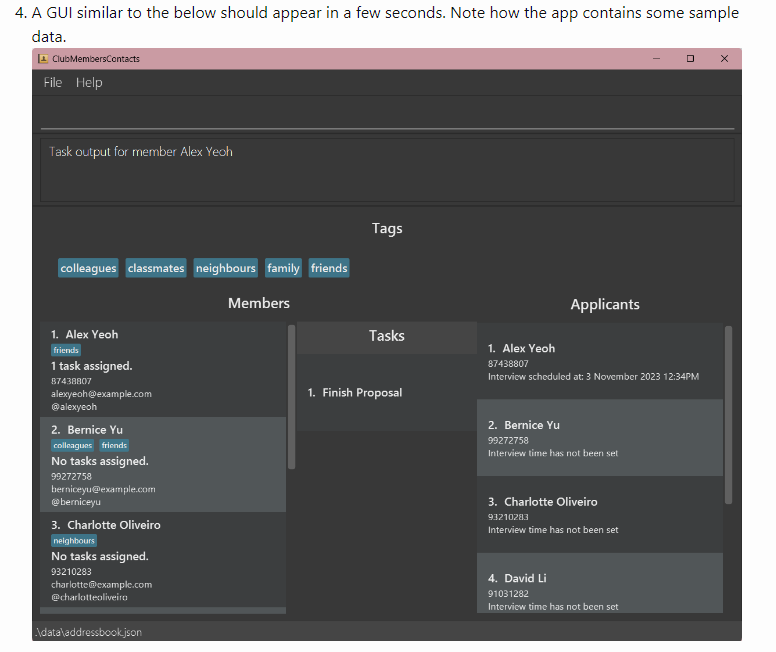776x652 pixels.
Task: Open the File menu
Action: [x=53, y=83]
